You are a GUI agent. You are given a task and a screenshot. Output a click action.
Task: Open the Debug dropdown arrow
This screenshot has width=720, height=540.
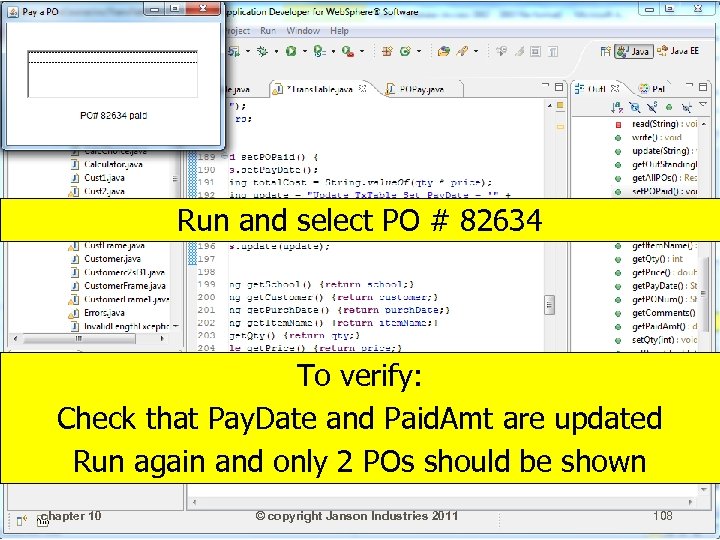coord(276,51)
